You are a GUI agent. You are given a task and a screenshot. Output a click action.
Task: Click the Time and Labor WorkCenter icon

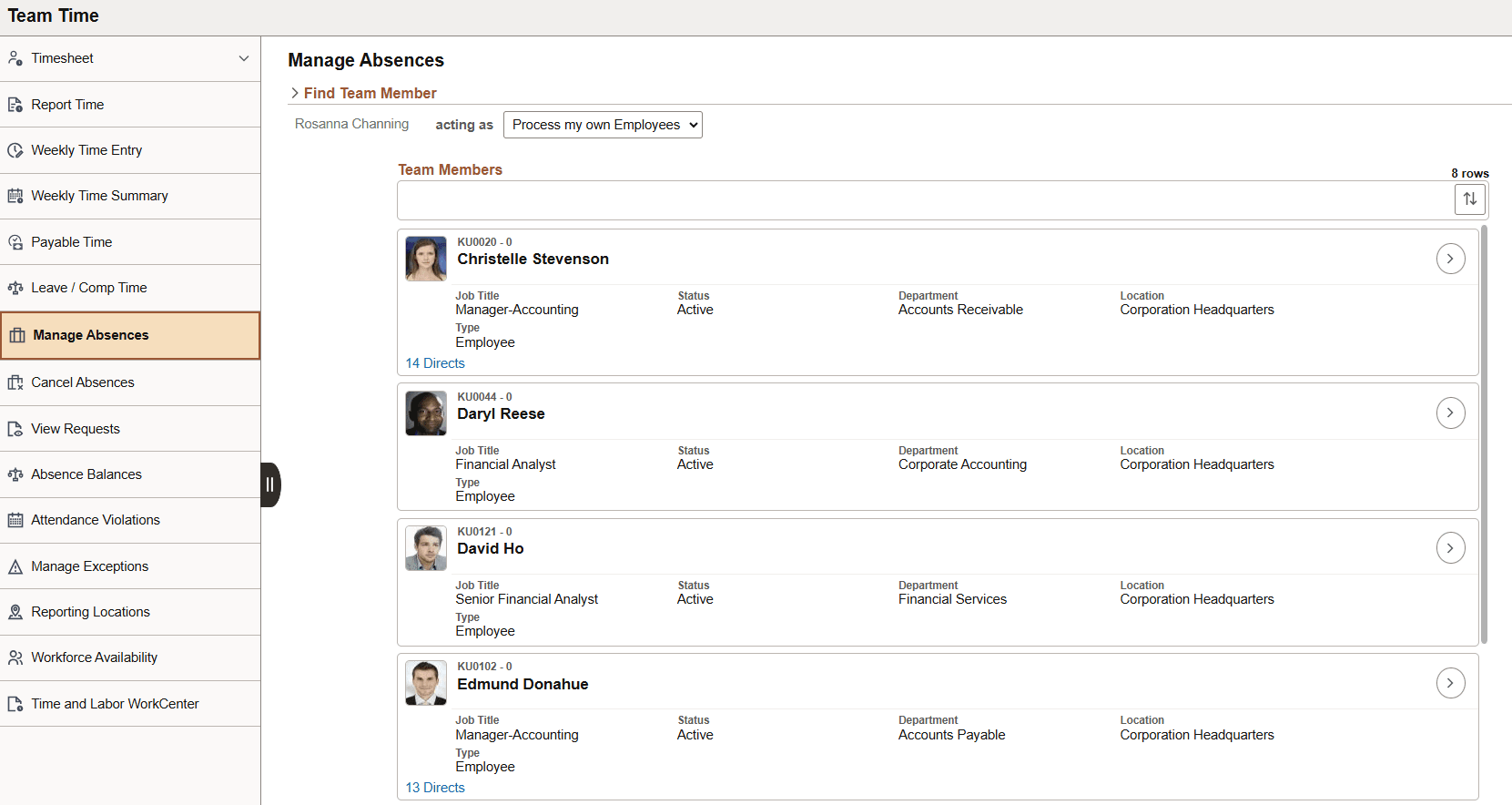click(15, 704)
